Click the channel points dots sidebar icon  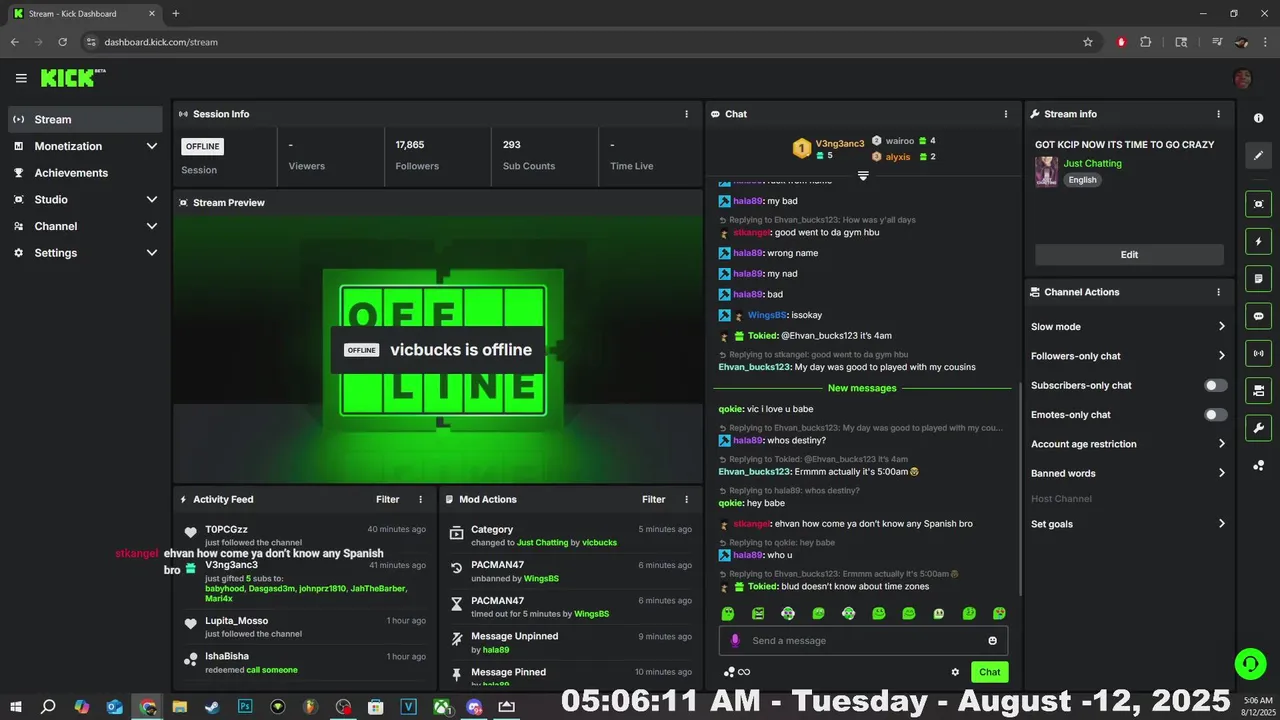[1258, 465]
